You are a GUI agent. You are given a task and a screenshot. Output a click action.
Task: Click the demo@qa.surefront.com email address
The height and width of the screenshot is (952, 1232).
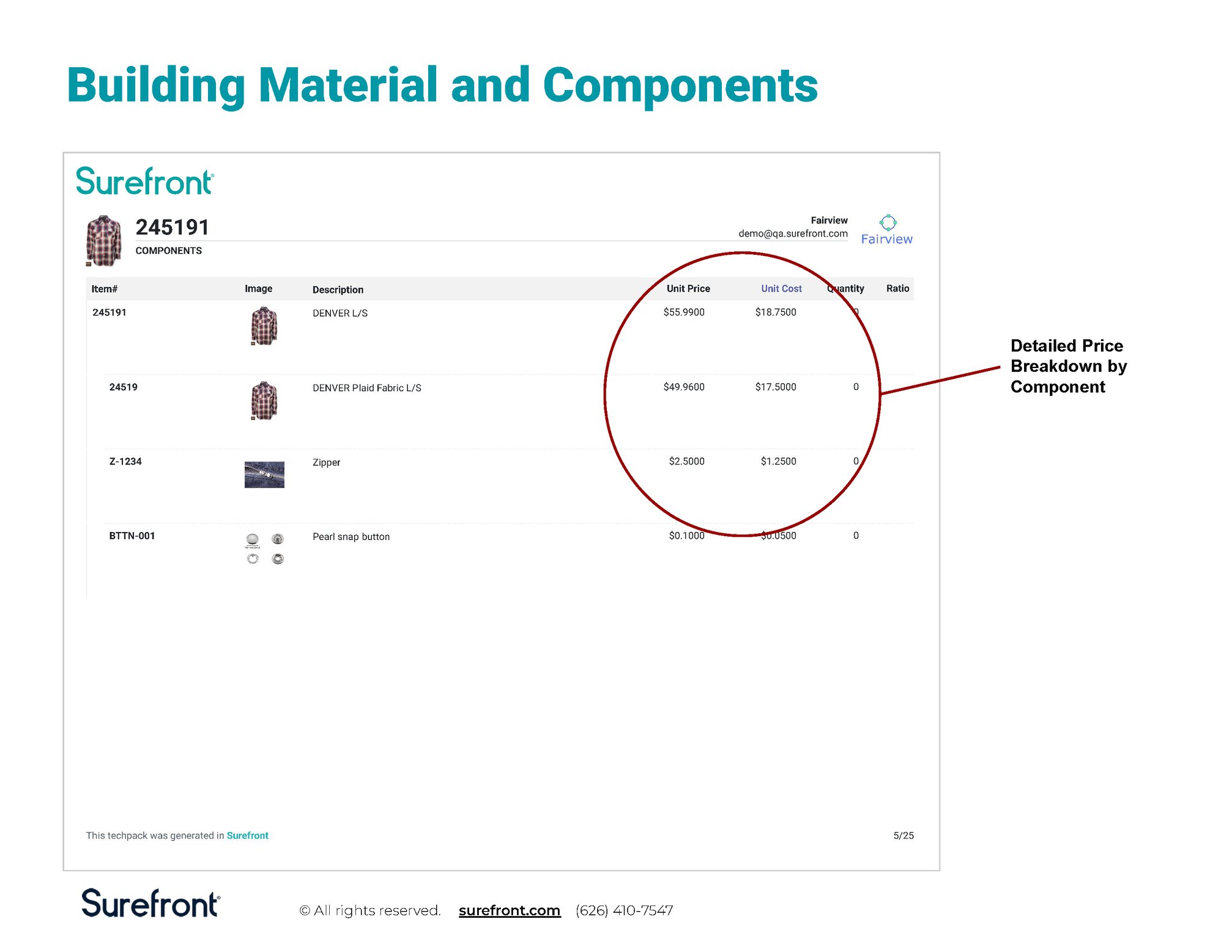[792, 234]
